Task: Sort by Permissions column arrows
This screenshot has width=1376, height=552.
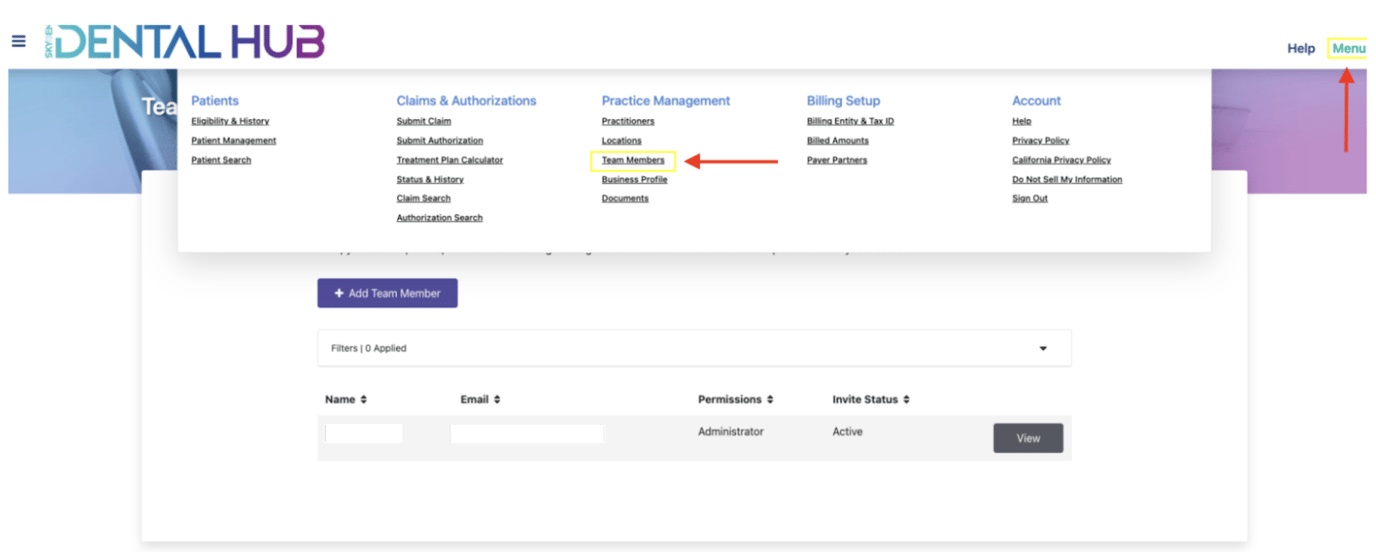Action: pos(770,400)
